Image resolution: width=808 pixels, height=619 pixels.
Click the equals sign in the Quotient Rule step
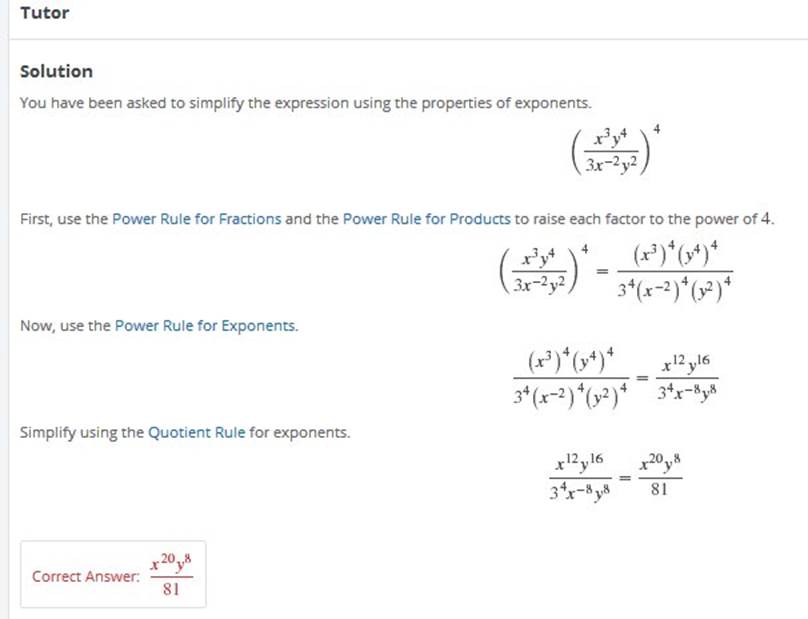pyautogui.click(x=625, y=478)
